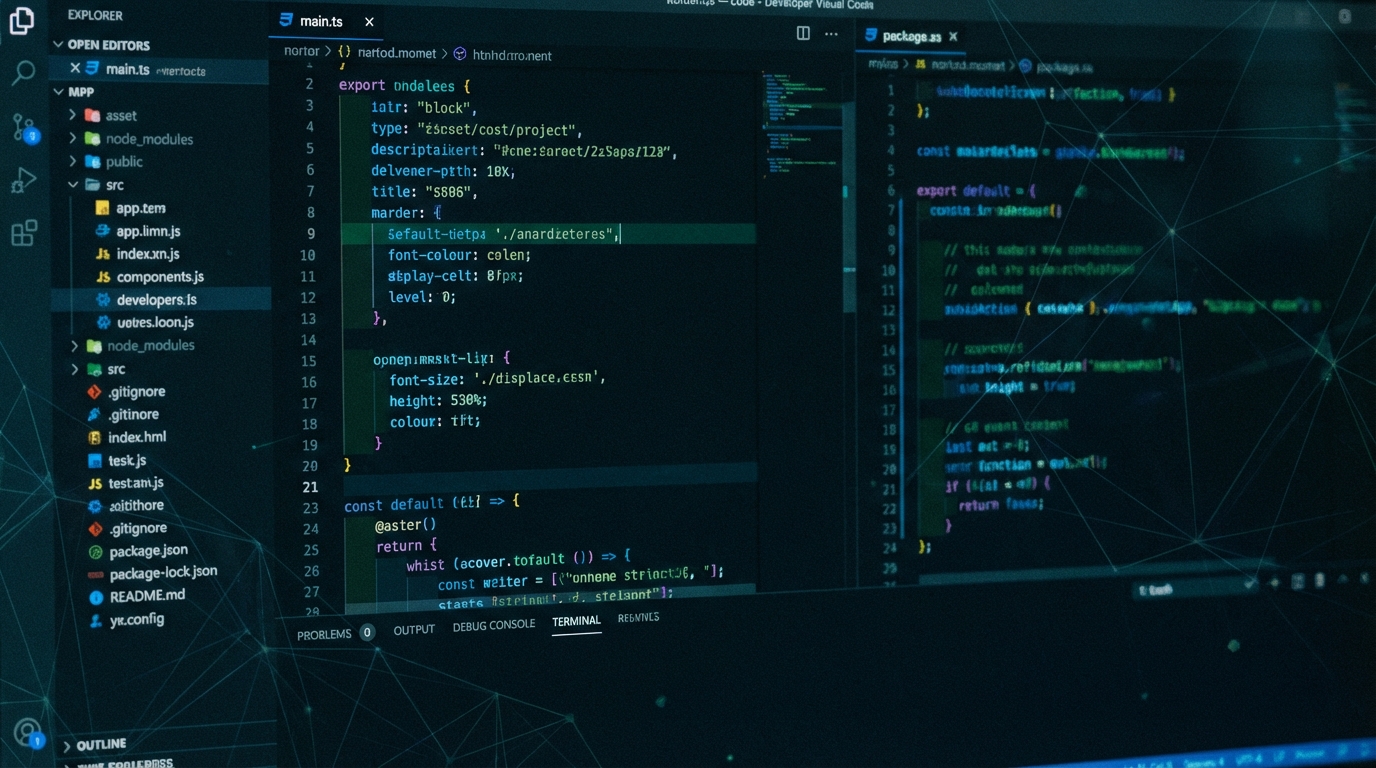The image size is (1376, 768).
Task: Close the main.ts editor tab
Action: pyautogui.click(x=369, y=21)
